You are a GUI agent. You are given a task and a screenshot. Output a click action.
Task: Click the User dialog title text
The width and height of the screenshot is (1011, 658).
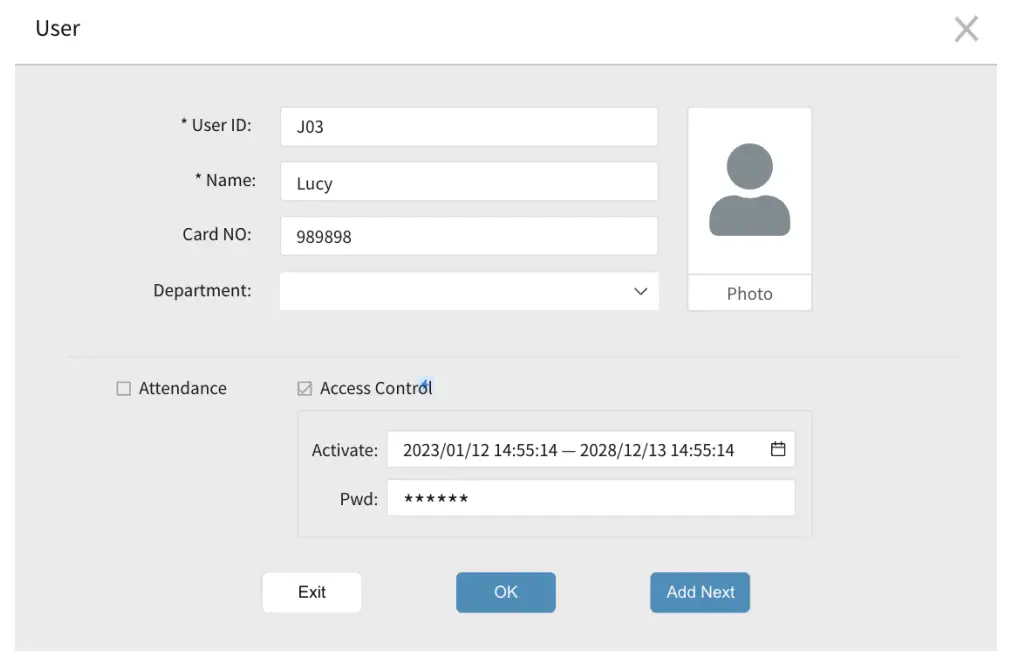[x=58, y=28]
